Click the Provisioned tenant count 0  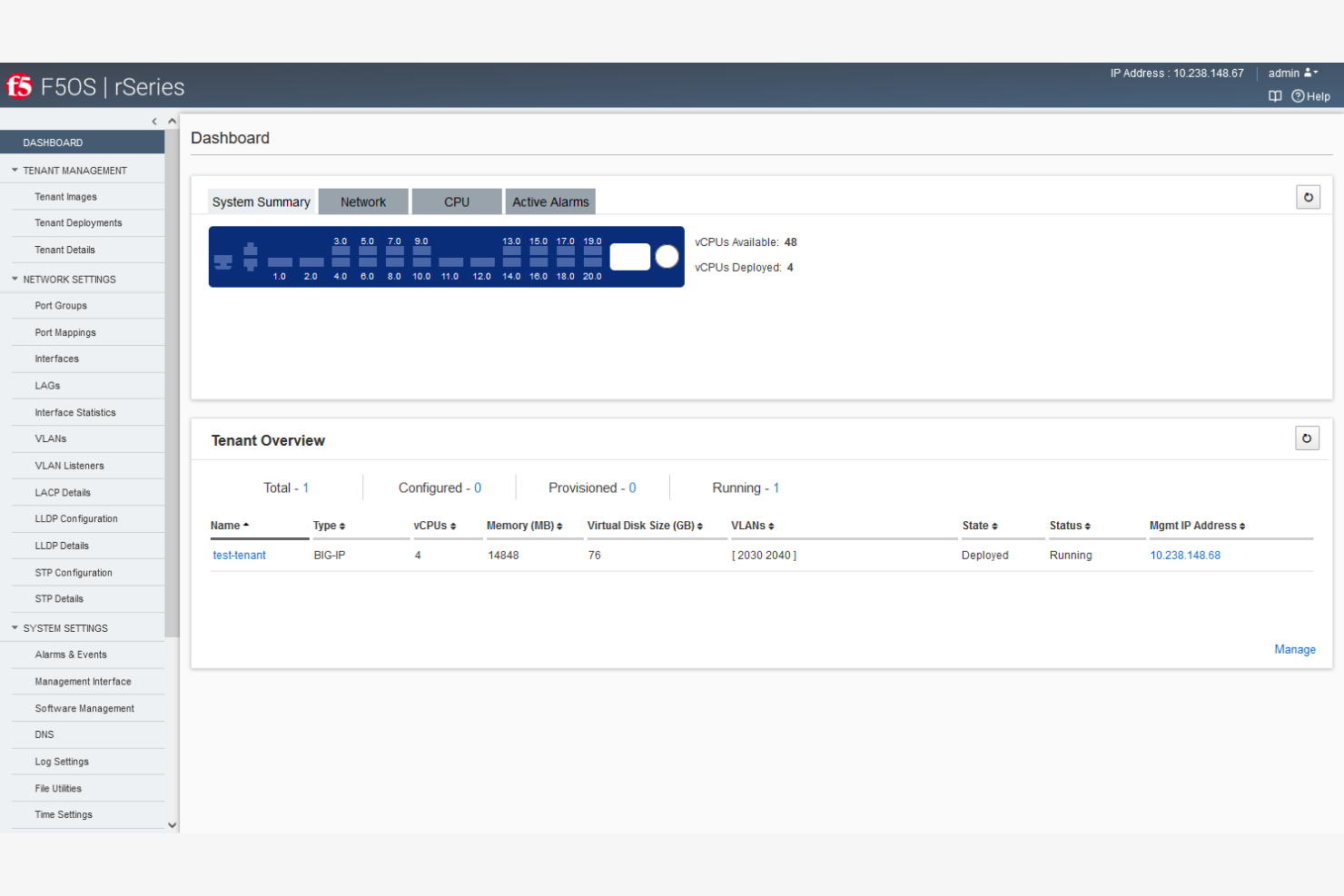point(632,487)
